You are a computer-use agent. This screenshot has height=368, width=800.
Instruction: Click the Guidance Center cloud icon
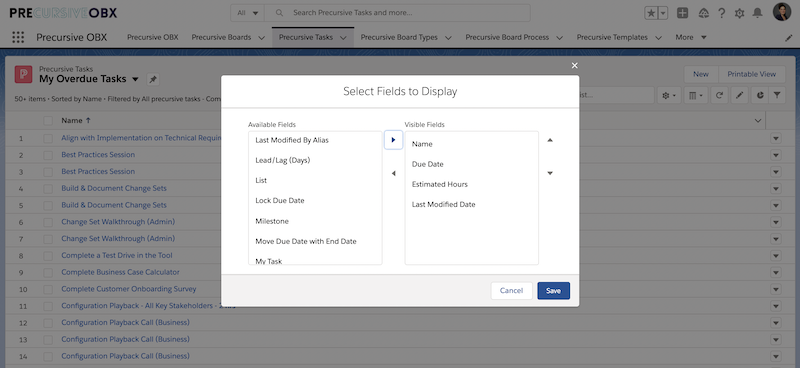click(x=703, y=13)
